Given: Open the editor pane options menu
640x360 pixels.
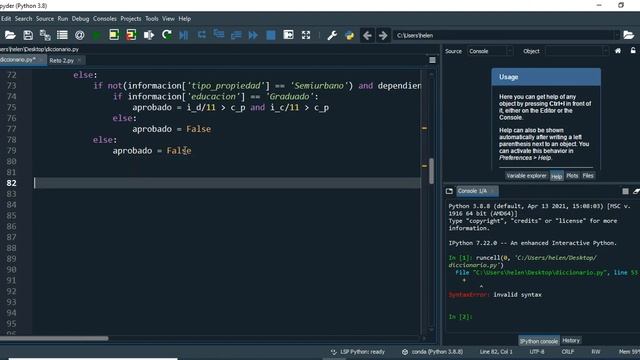Looking at the screenshot, I should 432,60.
